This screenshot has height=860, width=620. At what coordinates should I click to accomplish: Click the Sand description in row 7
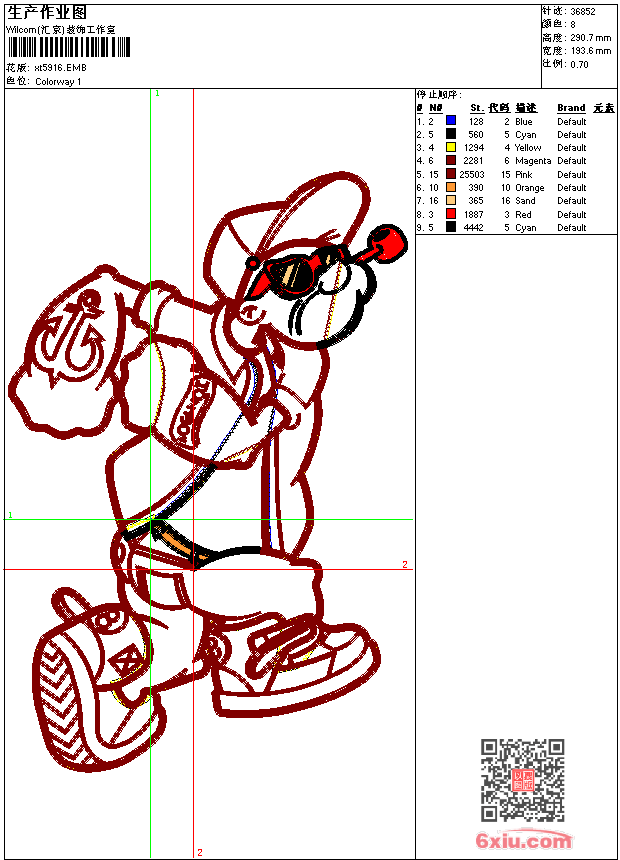(525, 201)
